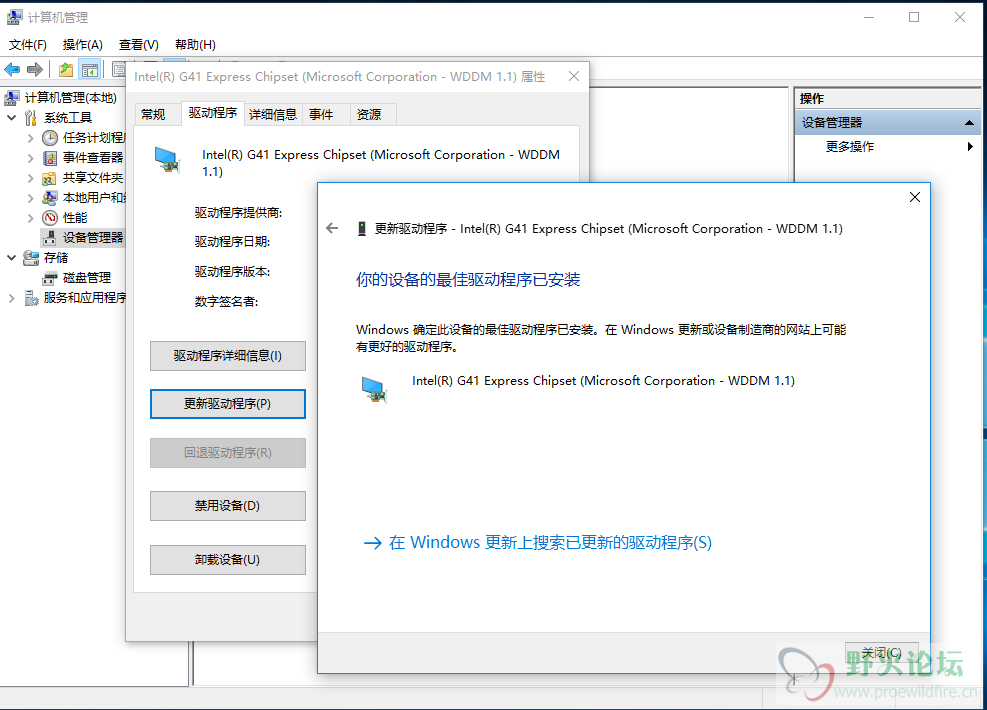This screenshot has height=710, width=987.
Task: Click the Computer Management app icon in title bar
Action: (x=14, y=17)
